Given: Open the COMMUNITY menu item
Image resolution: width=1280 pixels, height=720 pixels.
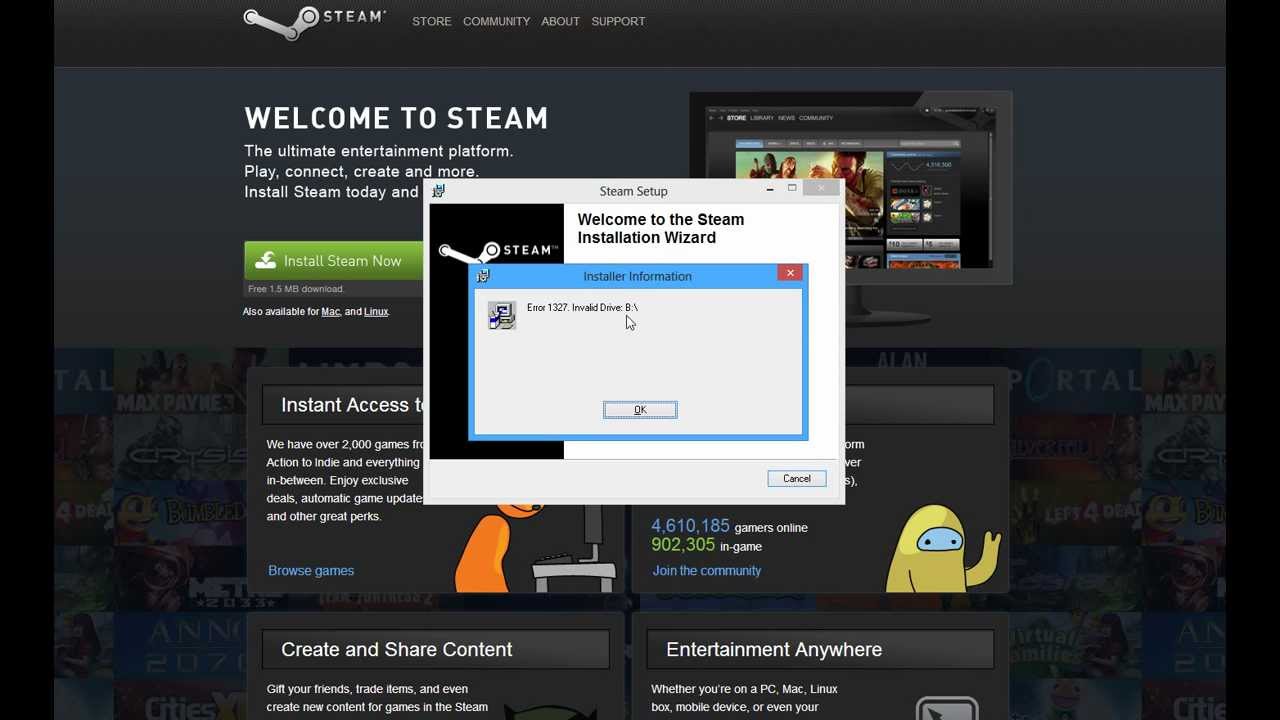Looking at the screenshot, I should (x=496, y=21).
